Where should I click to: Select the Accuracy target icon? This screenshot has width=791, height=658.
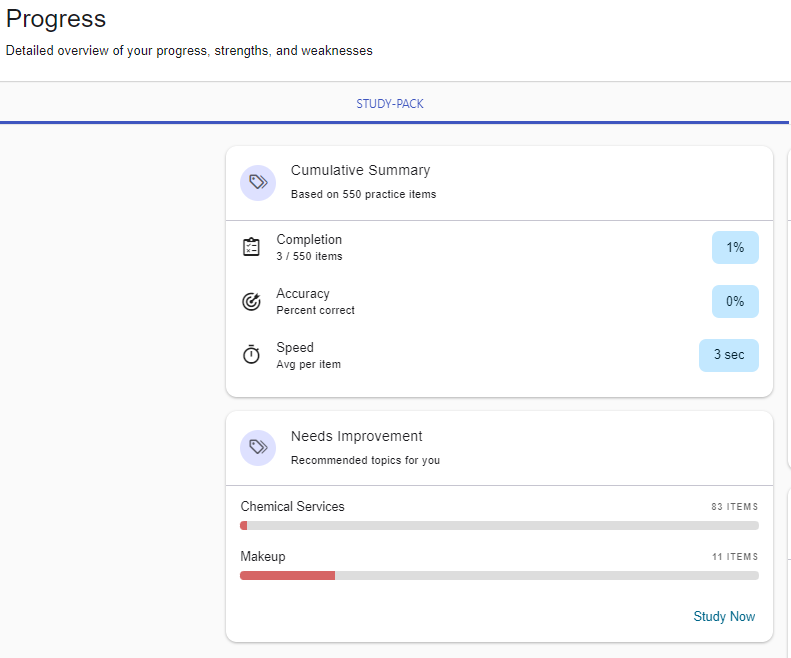tap(252, 301)
